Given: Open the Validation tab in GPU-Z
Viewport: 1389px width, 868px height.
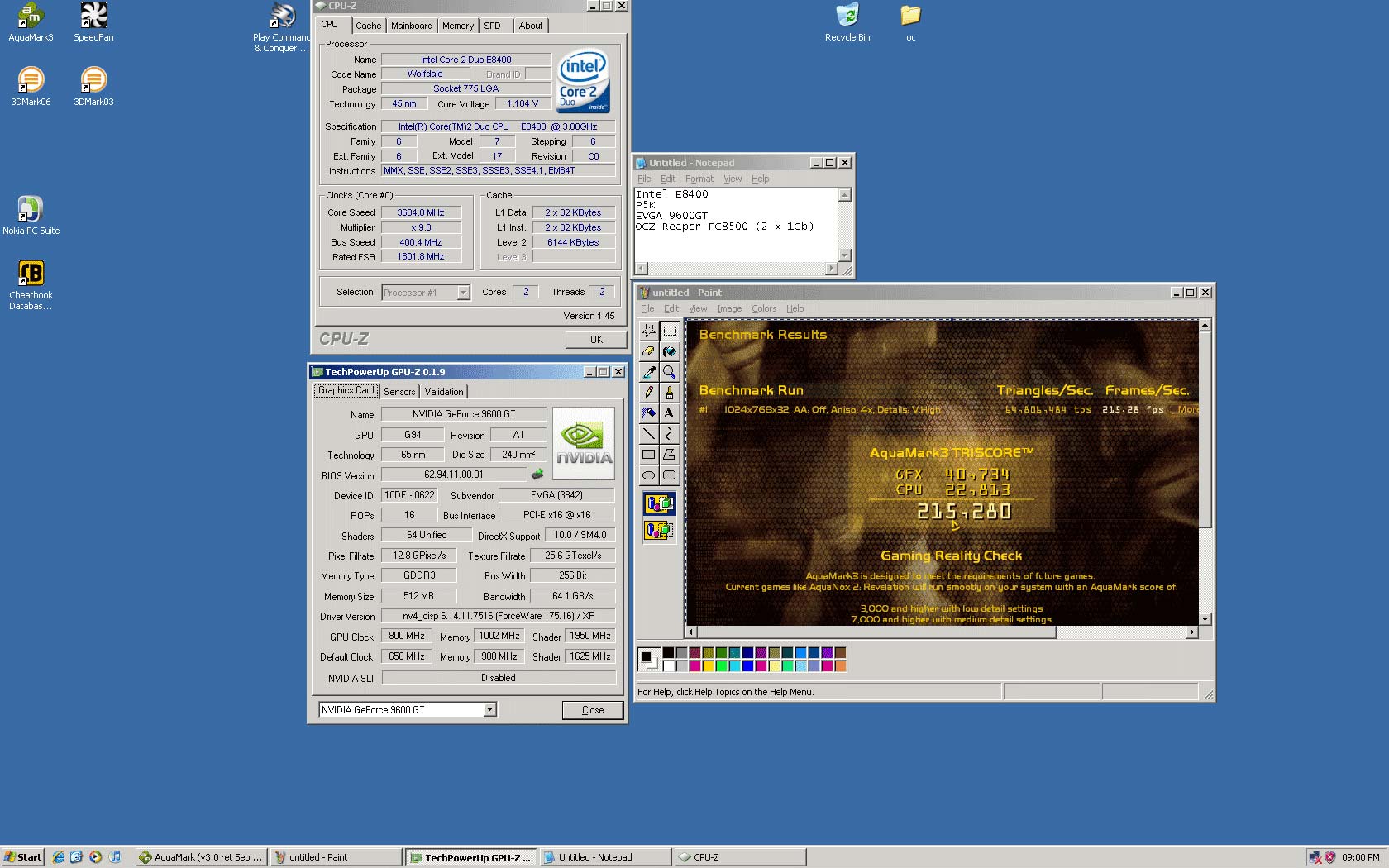Looking at the screenshot, I should click(444, 392).
